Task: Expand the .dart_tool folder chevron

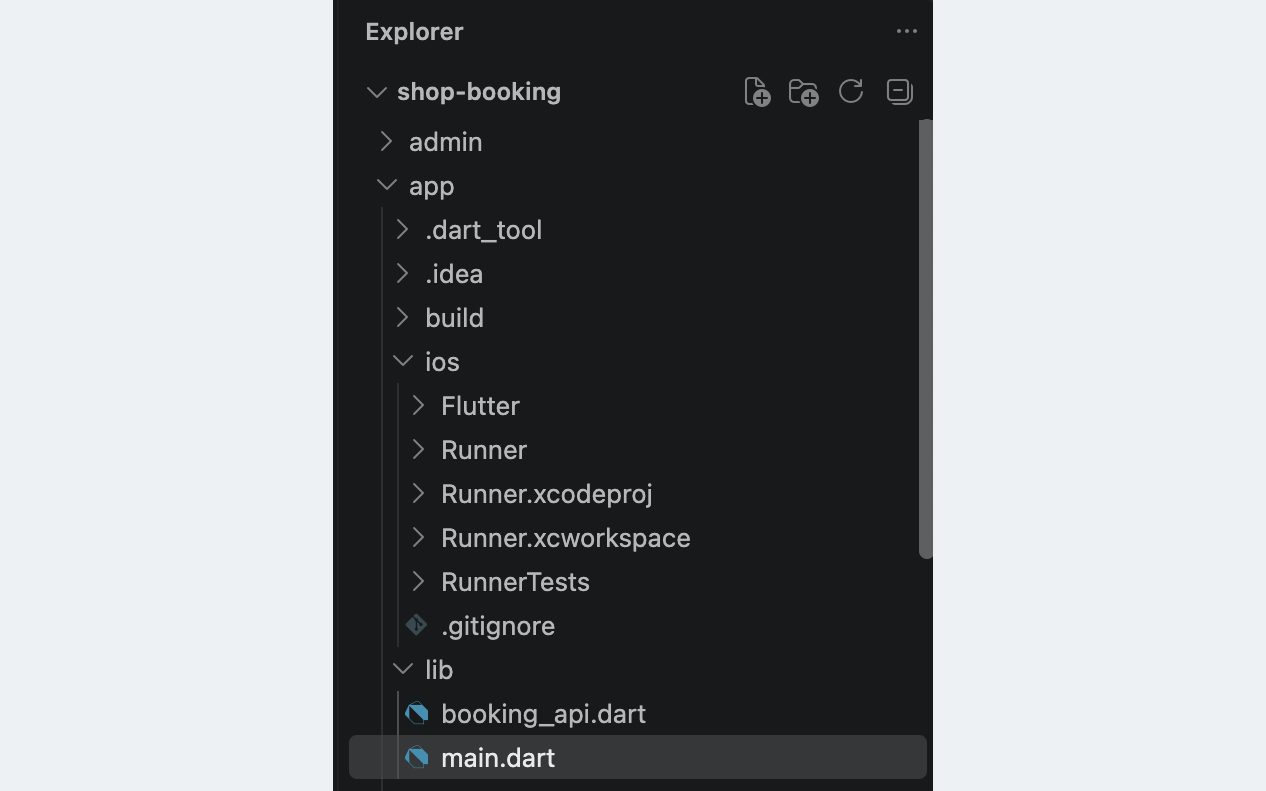Action: [x=403, y=230]
